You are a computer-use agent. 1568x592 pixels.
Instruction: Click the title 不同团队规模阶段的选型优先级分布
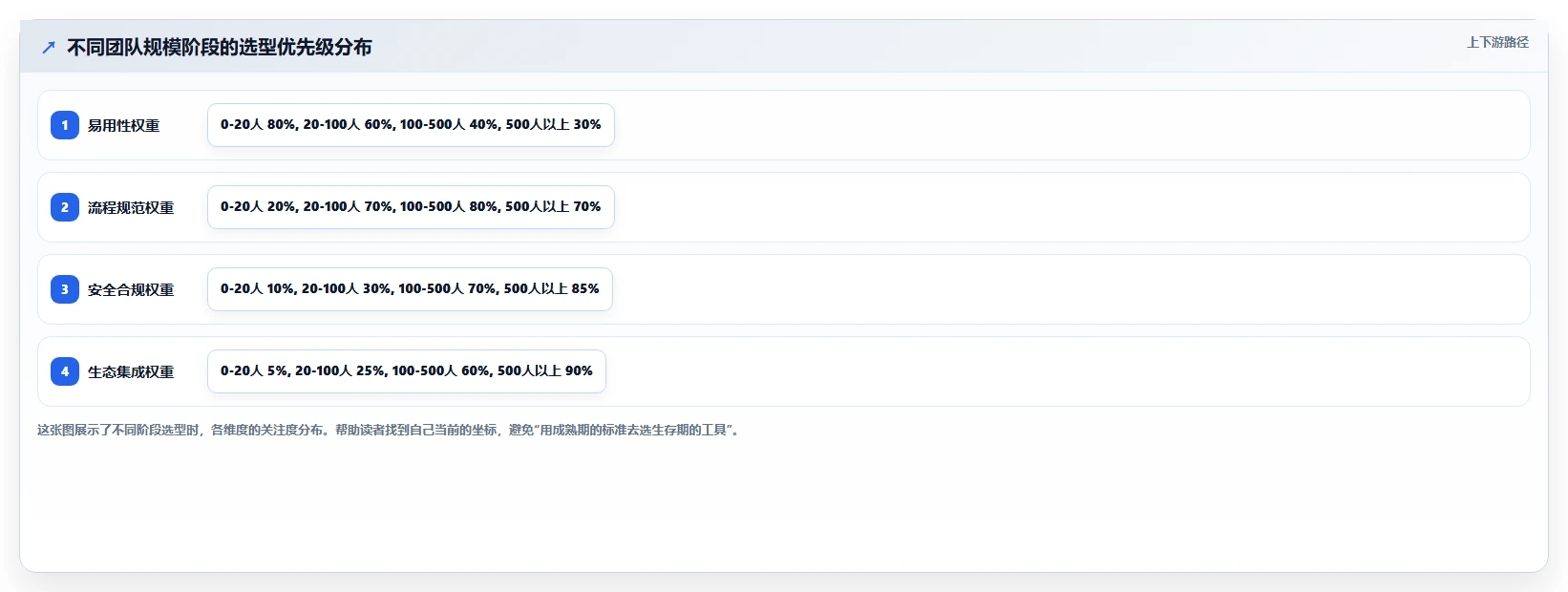[x=220, y=47]
